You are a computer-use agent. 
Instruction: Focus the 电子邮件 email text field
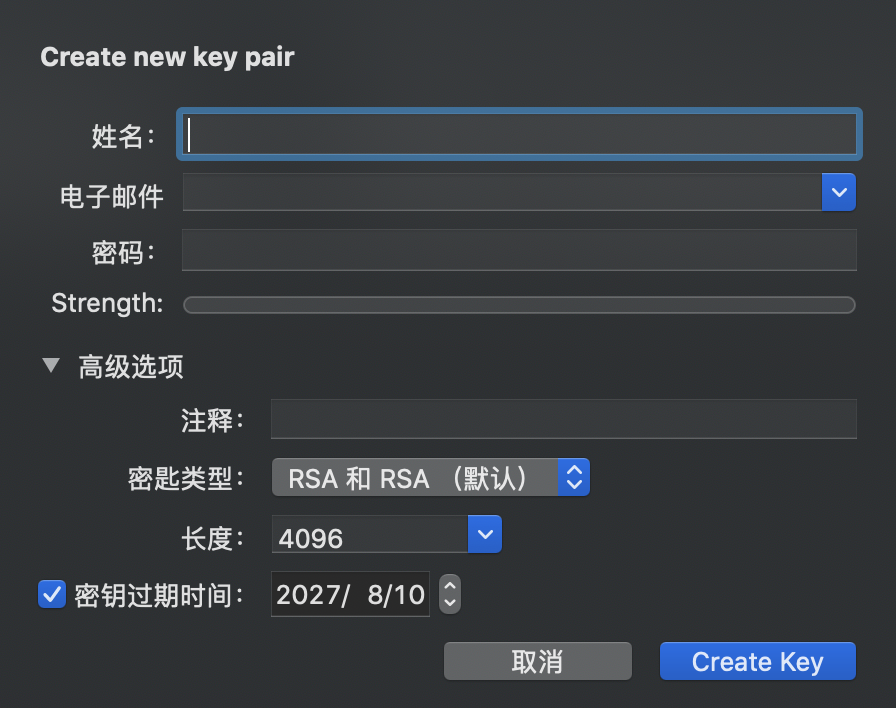[500, 192]
